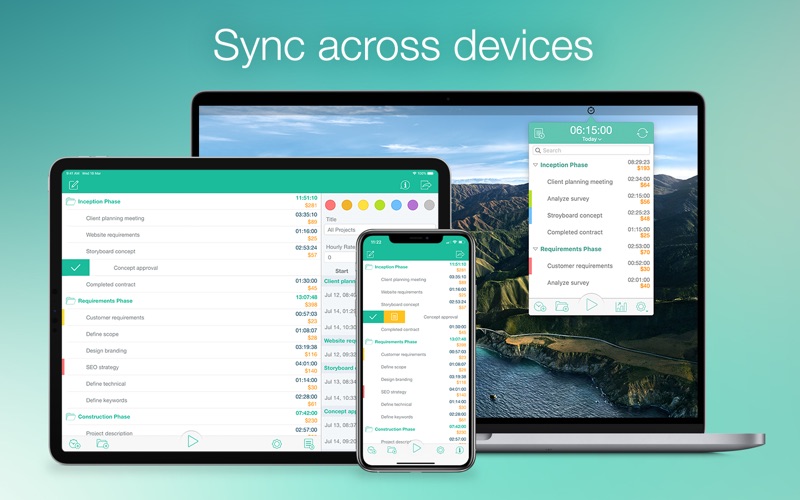Tap the info icon on iPad header

pos(405,185)
